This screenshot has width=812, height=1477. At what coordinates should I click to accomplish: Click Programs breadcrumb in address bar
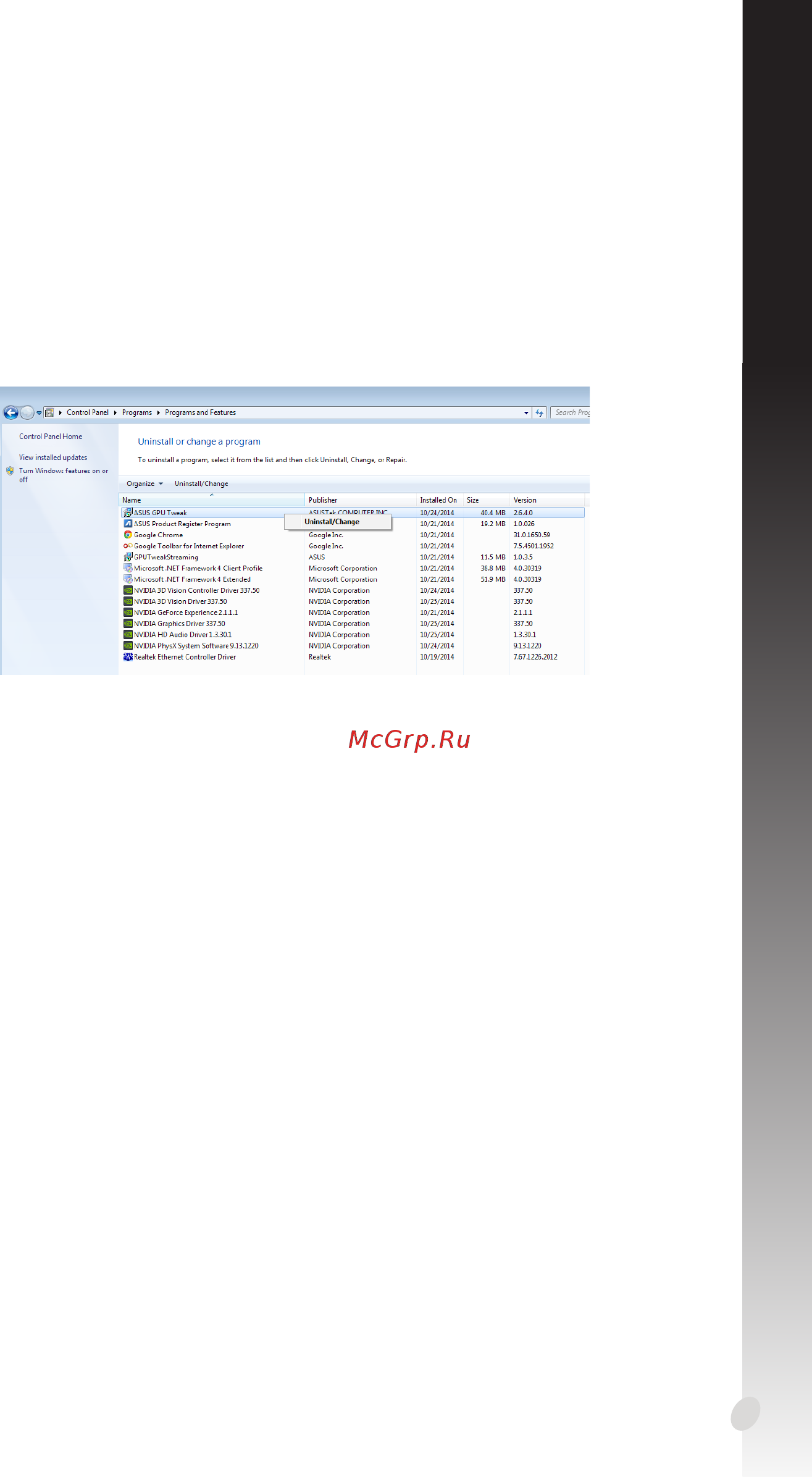[137, 412]
